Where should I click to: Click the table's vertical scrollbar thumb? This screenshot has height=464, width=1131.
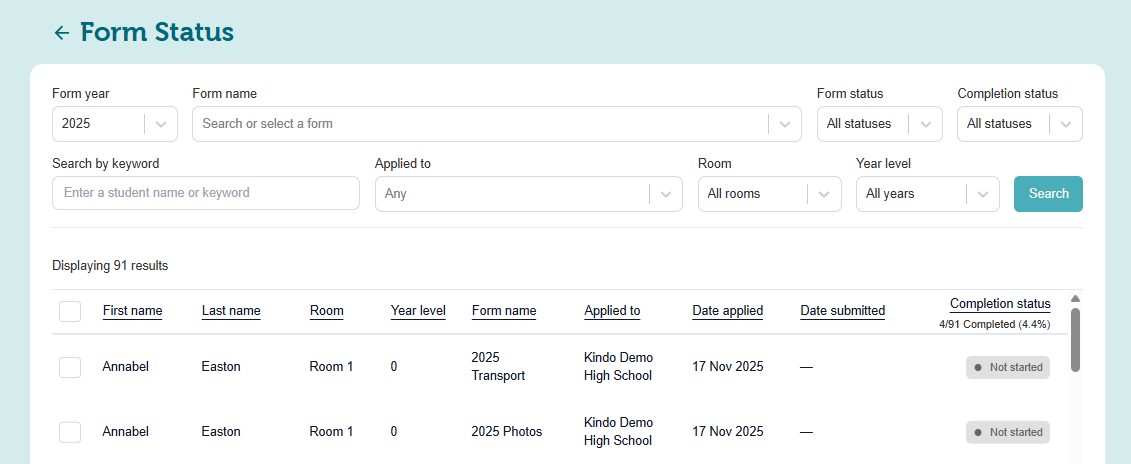click(x=1075, y=340)
